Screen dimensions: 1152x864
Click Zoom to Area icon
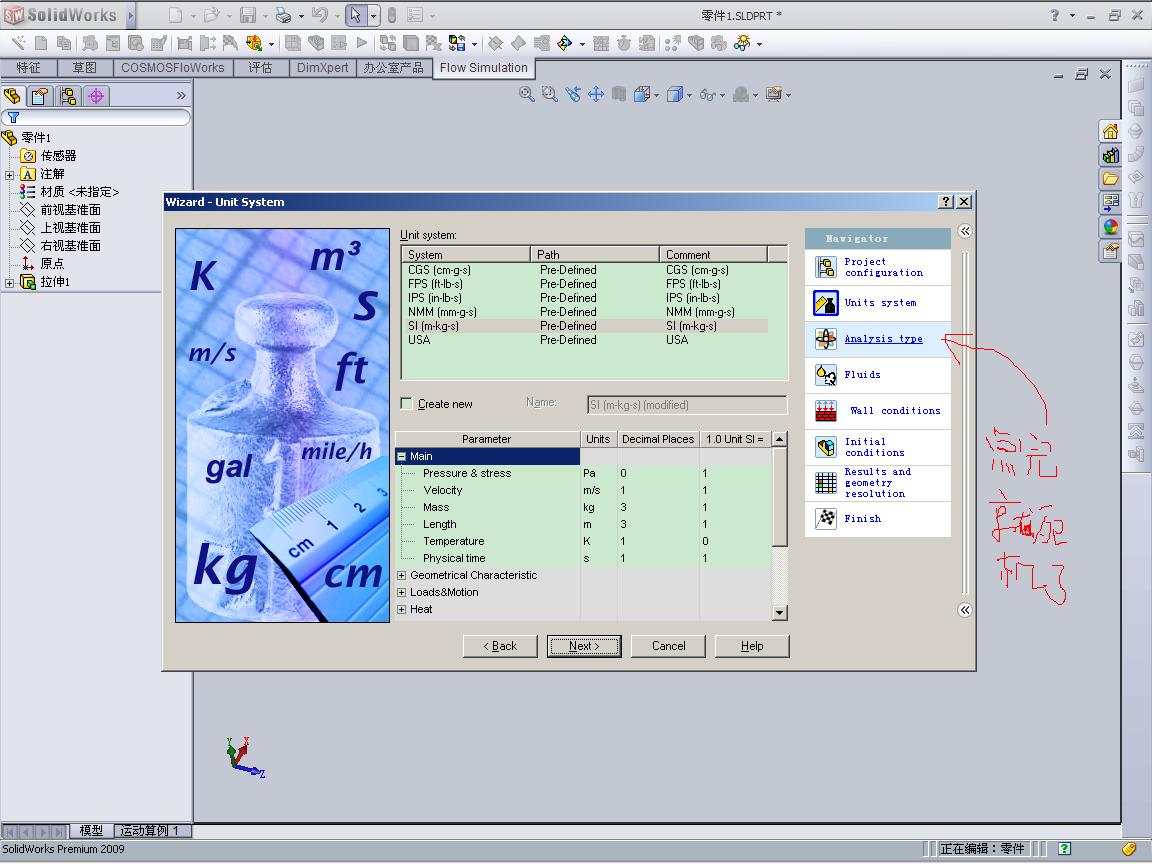[x=550, y=94]
